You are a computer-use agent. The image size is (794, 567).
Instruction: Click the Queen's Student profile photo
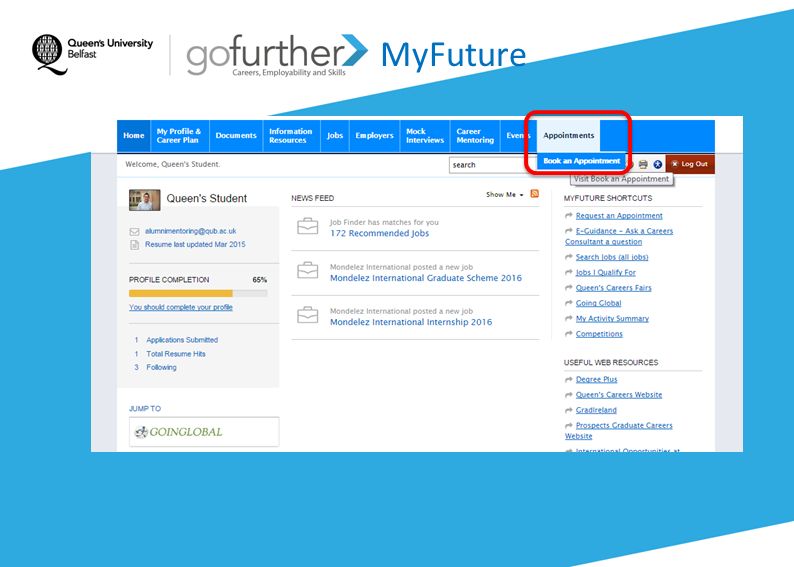coord(144,200)
